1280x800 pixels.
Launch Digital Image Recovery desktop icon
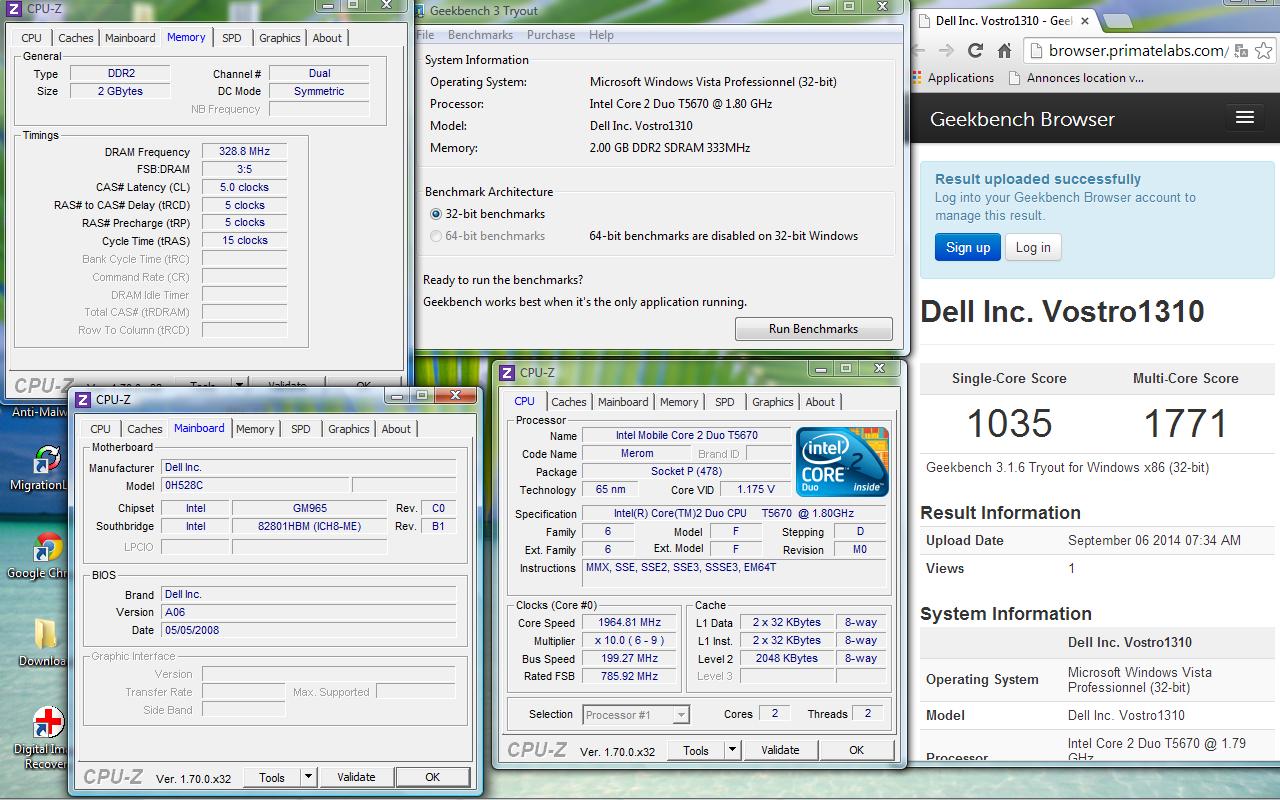pyautogui.click(x=47, y=723)
